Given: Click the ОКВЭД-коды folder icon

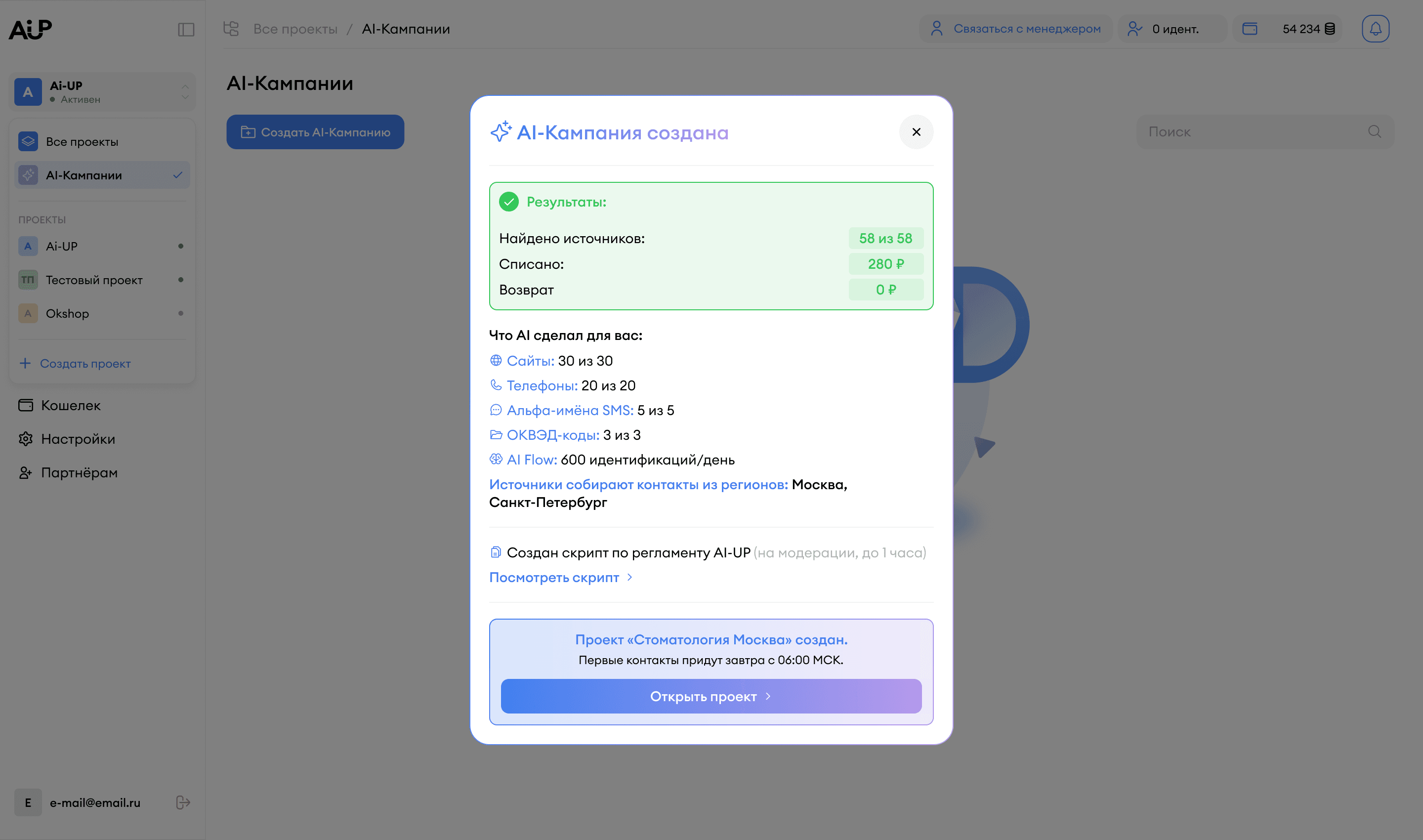Looking at the screenshot, I should tap(496, 435).
